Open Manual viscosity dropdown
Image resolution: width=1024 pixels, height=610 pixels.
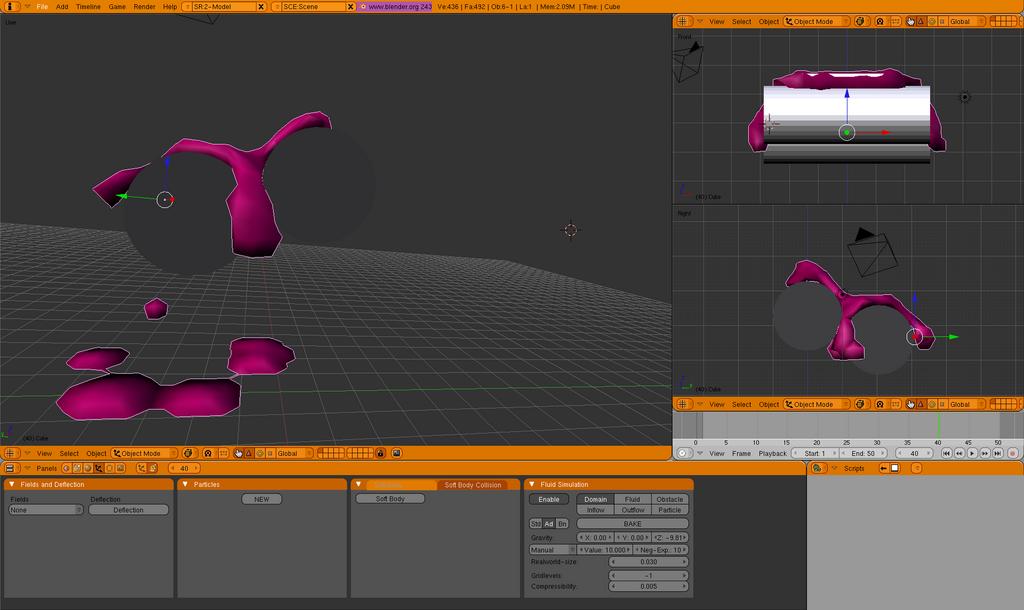[552, 550]
